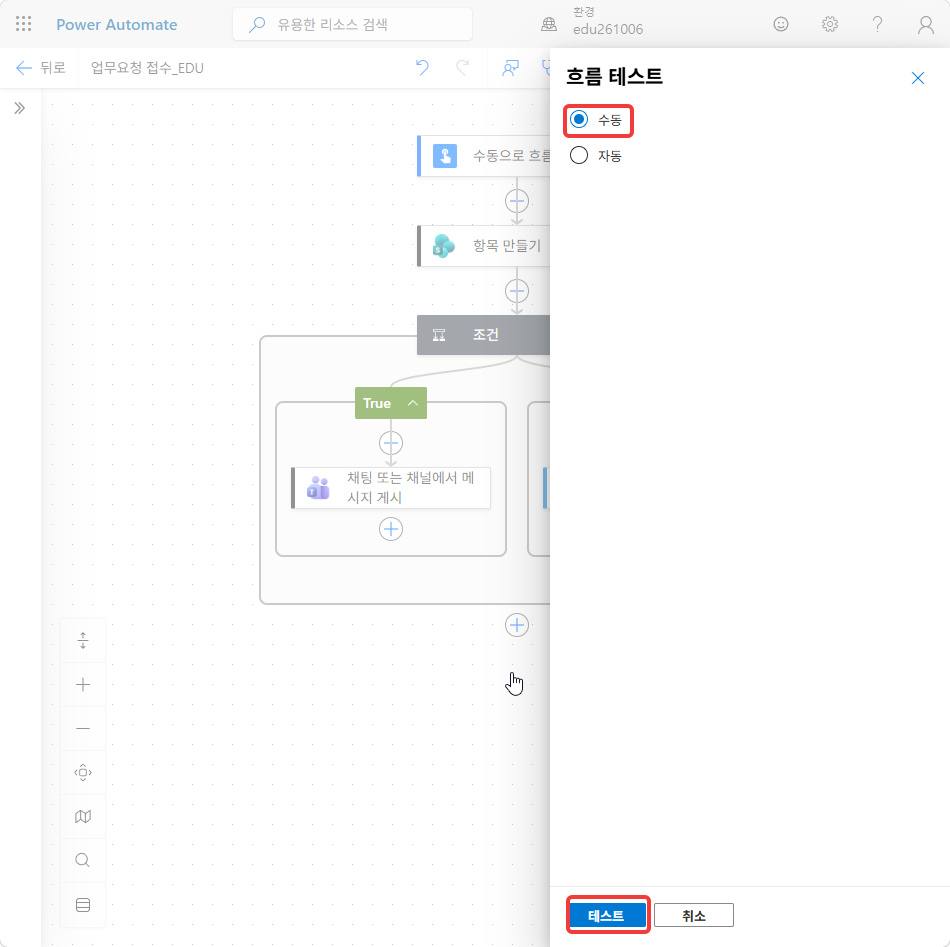Click the Teams icon on message card
This screenshot has width=950, height=947.
318,488
